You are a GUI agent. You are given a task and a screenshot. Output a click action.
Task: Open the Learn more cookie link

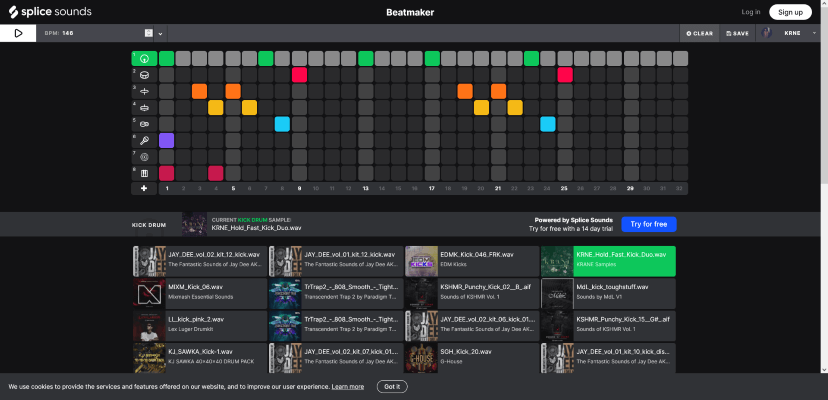pyautogui.click(x=347, y=387)
